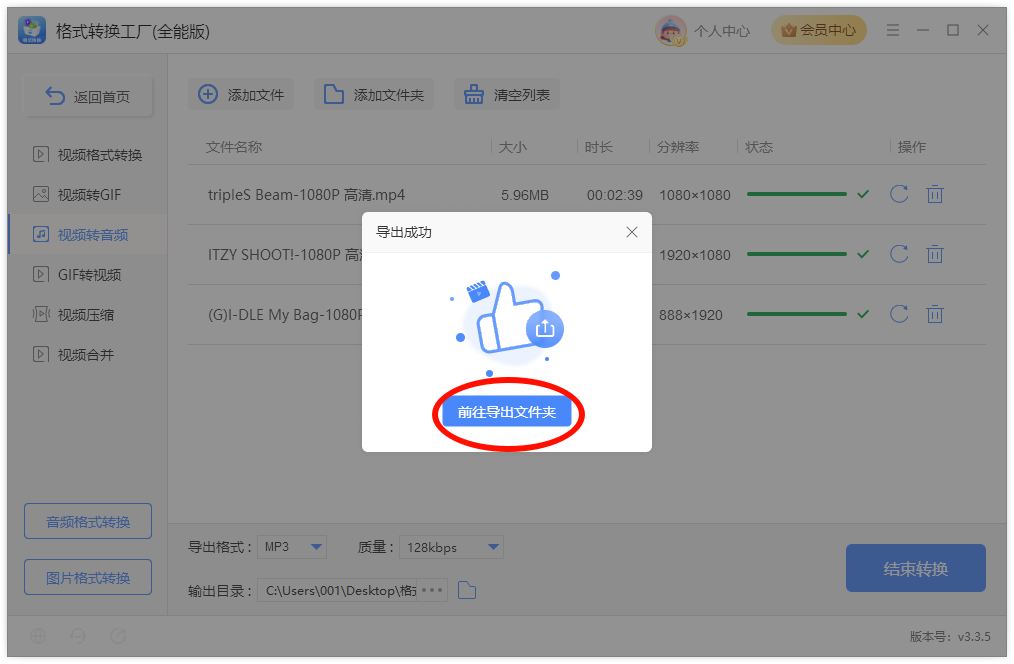Minimize the application window

(x=923, y=30)
